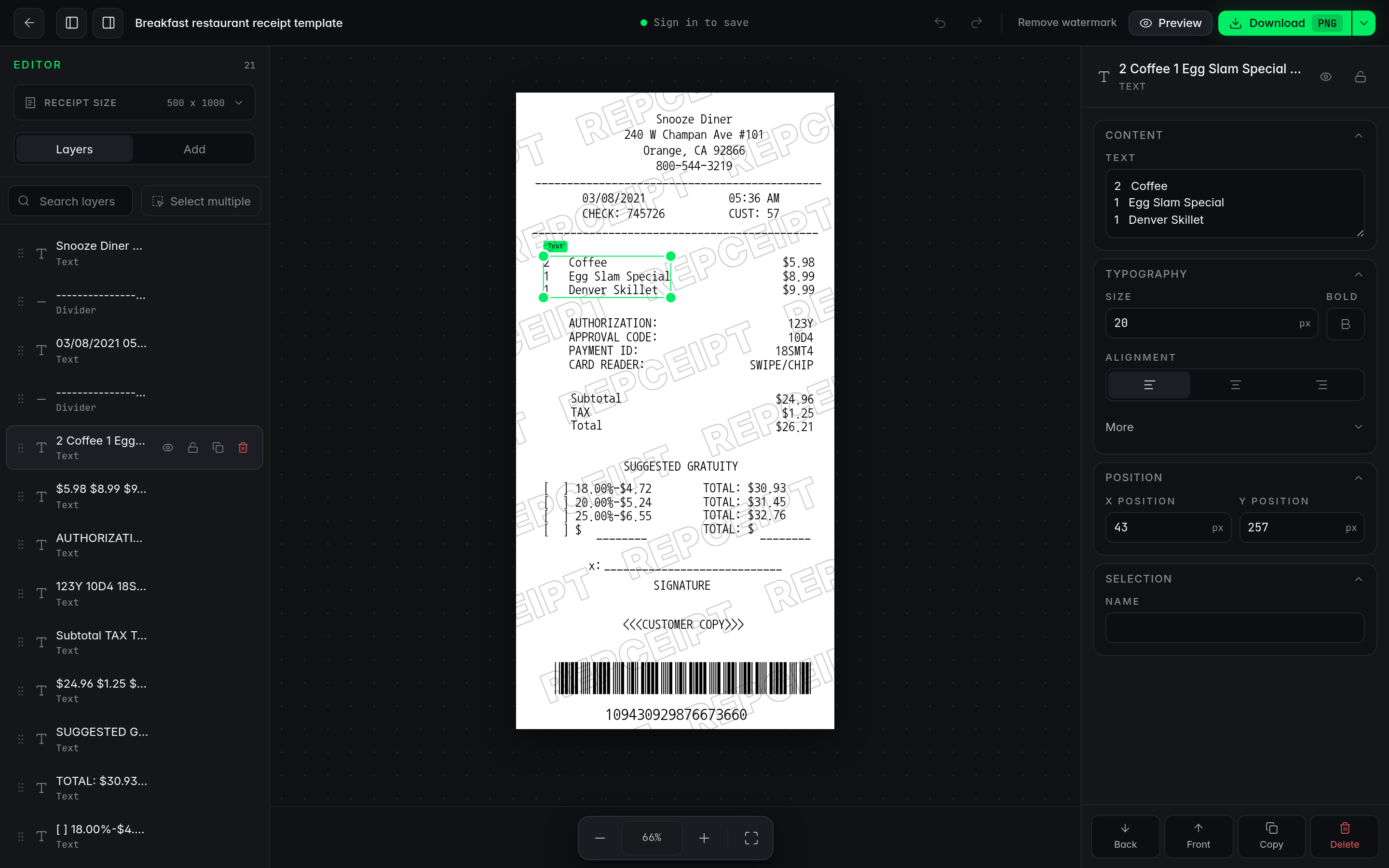Switch to the Add tab
Screen dimensions: 1389x868
(194, 149)
